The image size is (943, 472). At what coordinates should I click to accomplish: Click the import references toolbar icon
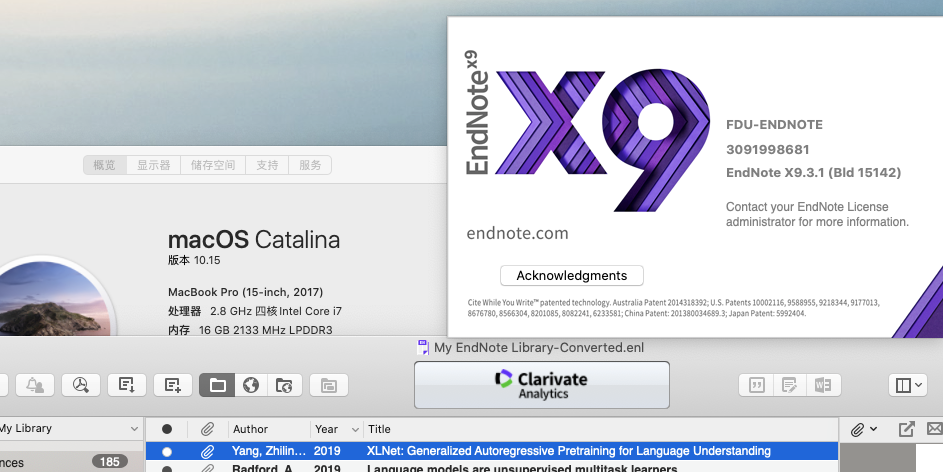pyautogui.click(x=127, y=385)
